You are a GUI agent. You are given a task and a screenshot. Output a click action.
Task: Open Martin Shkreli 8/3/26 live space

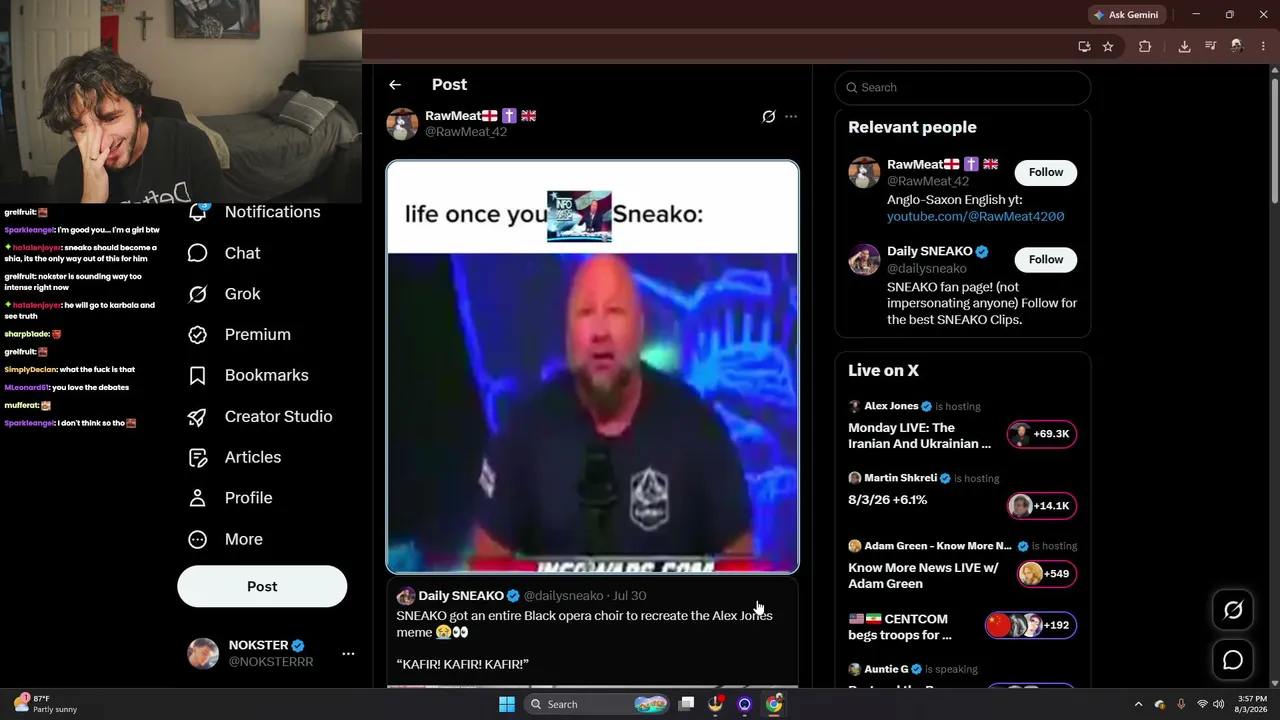pyautogui.click(x=888, y=500)
